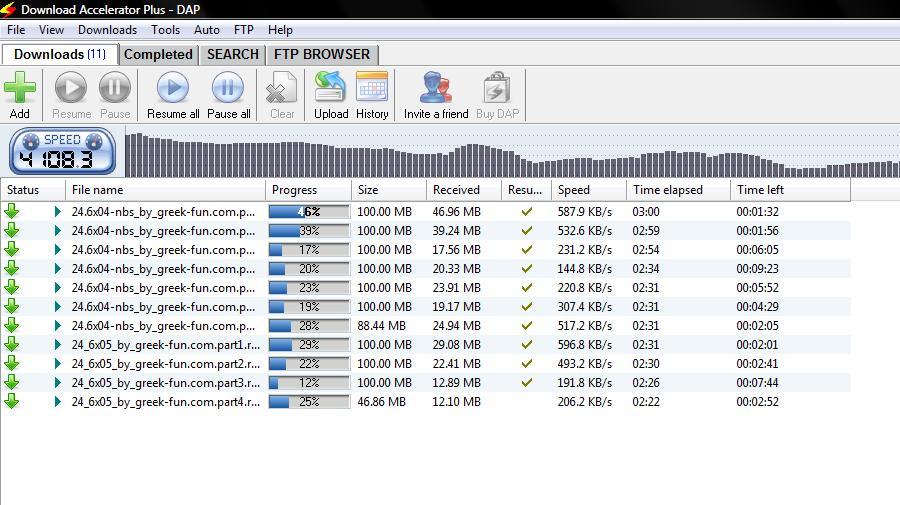Screen dimensions: 900x505
Task: Click the Clear toolbar icon
Action: click(282, 88)
